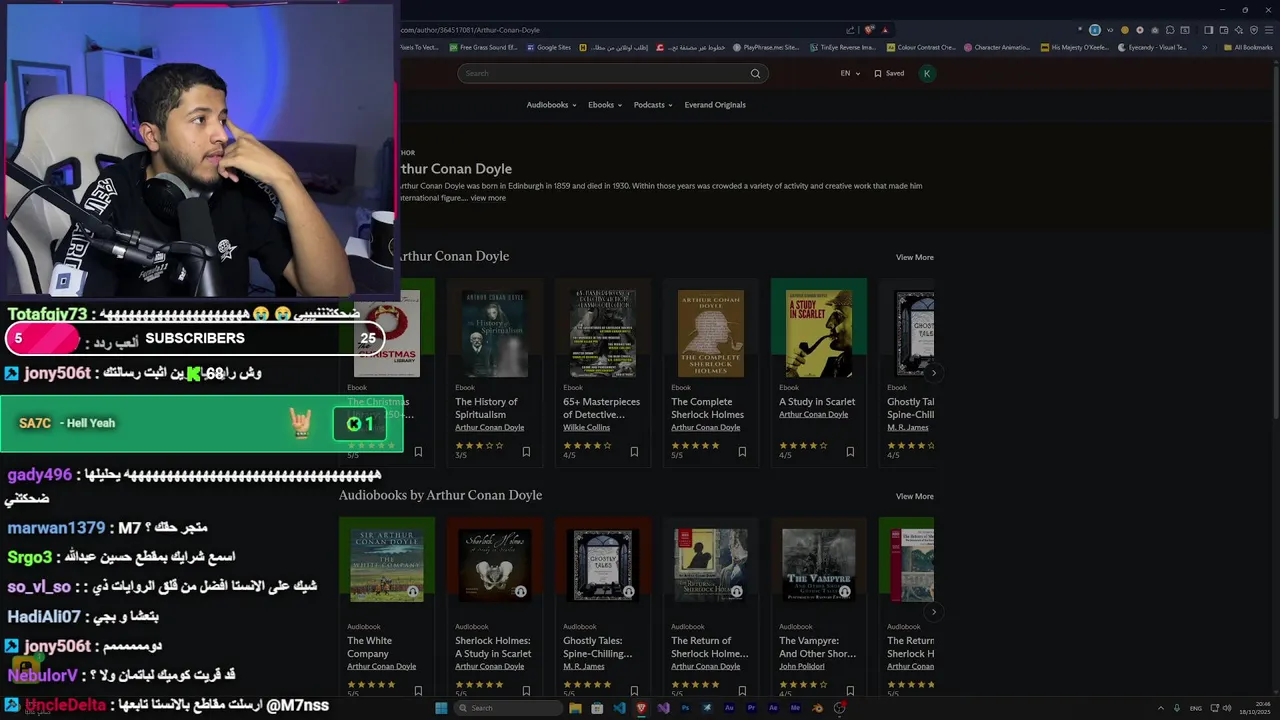Open Photoshop from the taskbar
Screen dimensions: 1280x720
(x=685, y=708)
